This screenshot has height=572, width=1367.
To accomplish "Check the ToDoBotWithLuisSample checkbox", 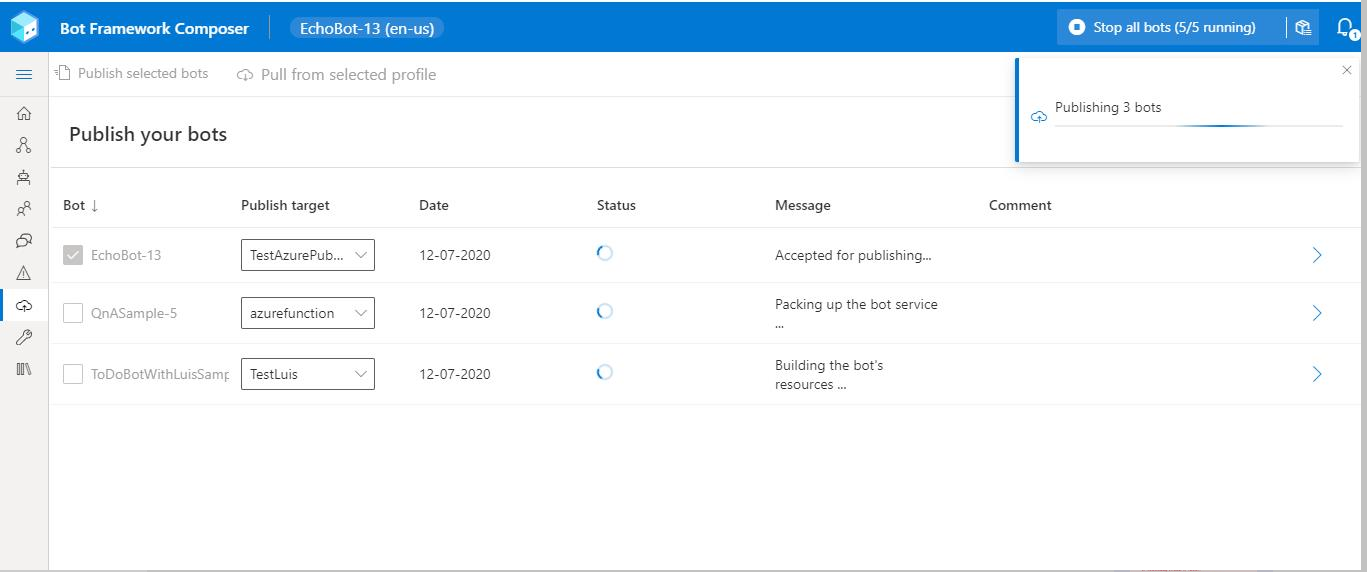I will pos(73,374).
